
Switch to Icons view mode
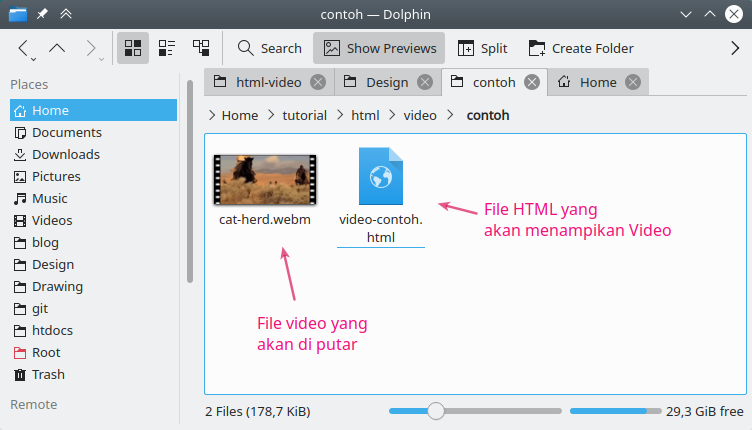click(133, 48)
